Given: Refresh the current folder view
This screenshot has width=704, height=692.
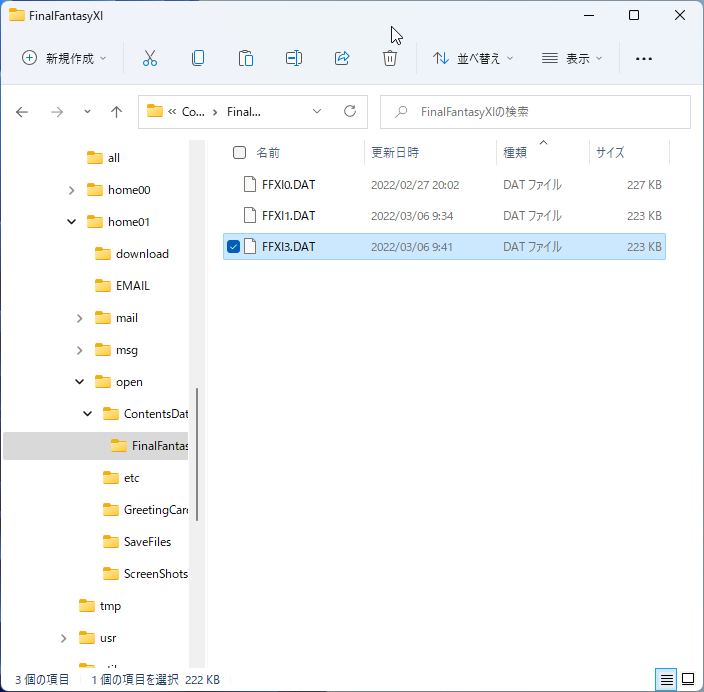Looking at the screenshot, I should (x=349, y=112).
